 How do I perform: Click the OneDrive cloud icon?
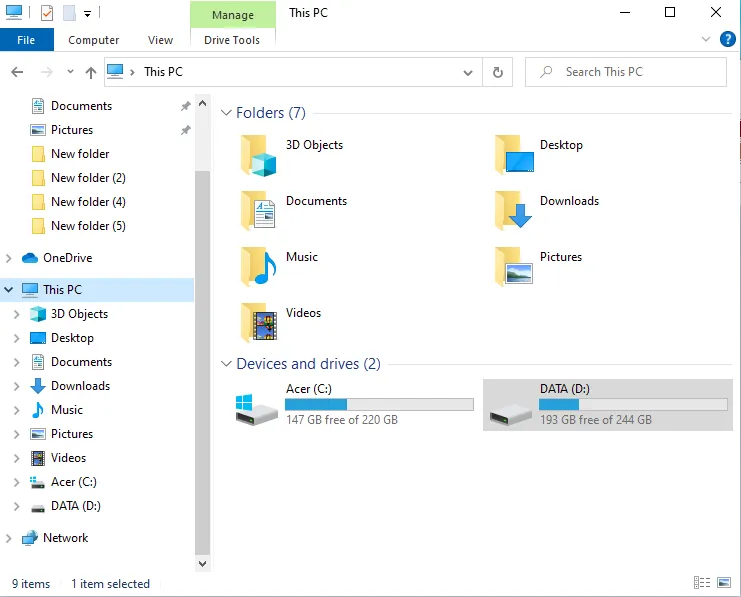click(30, 258)
